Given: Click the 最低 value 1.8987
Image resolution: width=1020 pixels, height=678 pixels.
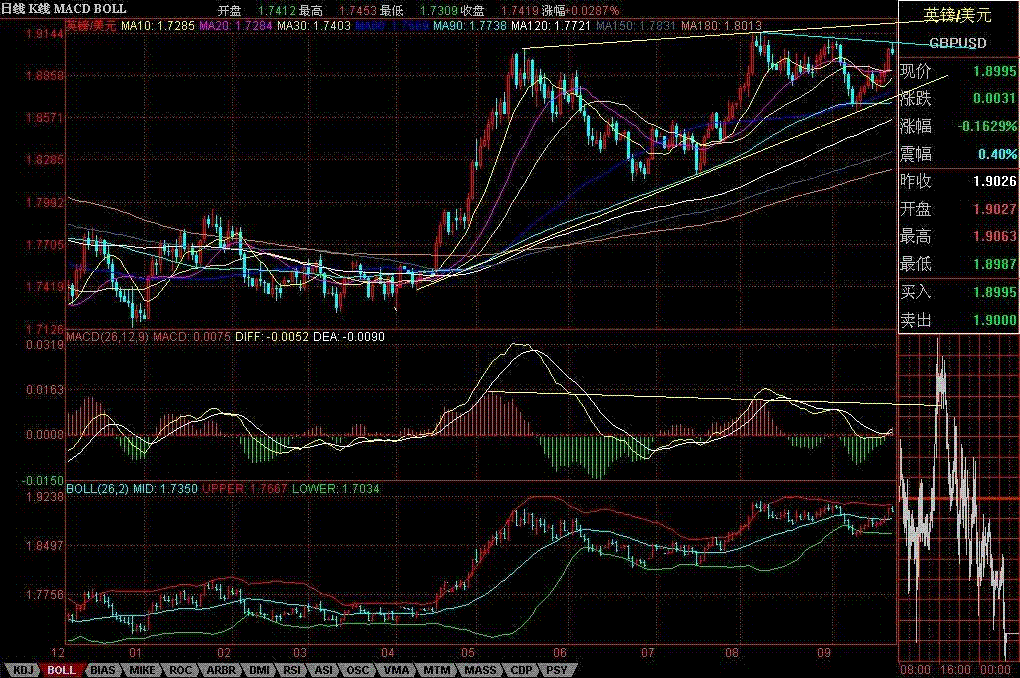Looking at the screenshot, I should 994,264.
